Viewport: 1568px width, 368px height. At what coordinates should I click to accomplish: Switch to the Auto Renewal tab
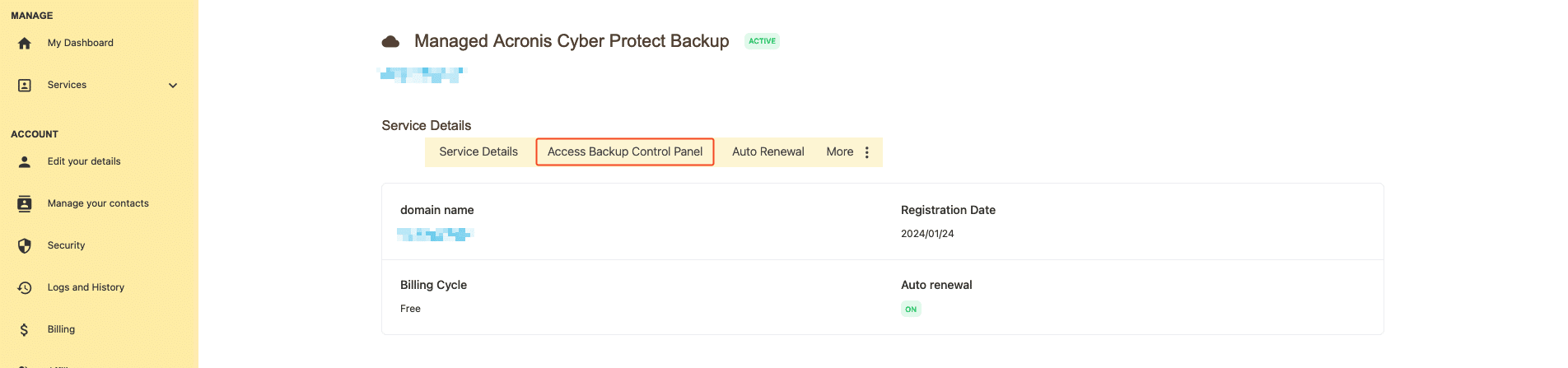(768, 151)
